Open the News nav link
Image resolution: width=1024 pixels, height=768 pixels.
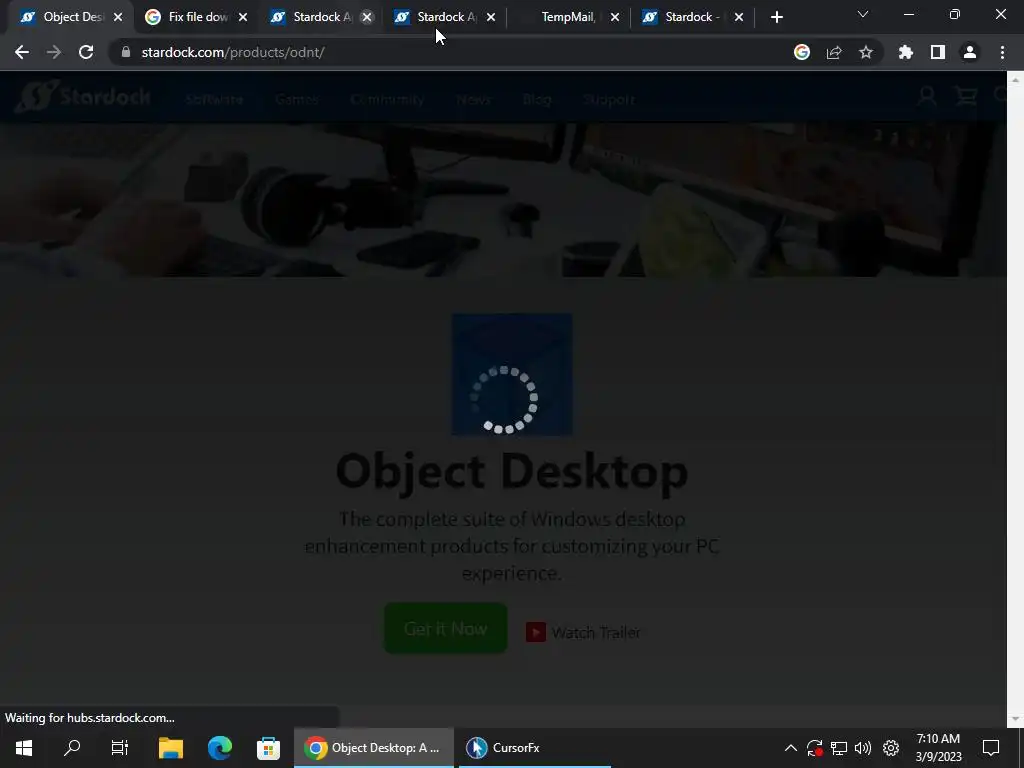pos(473,99)
